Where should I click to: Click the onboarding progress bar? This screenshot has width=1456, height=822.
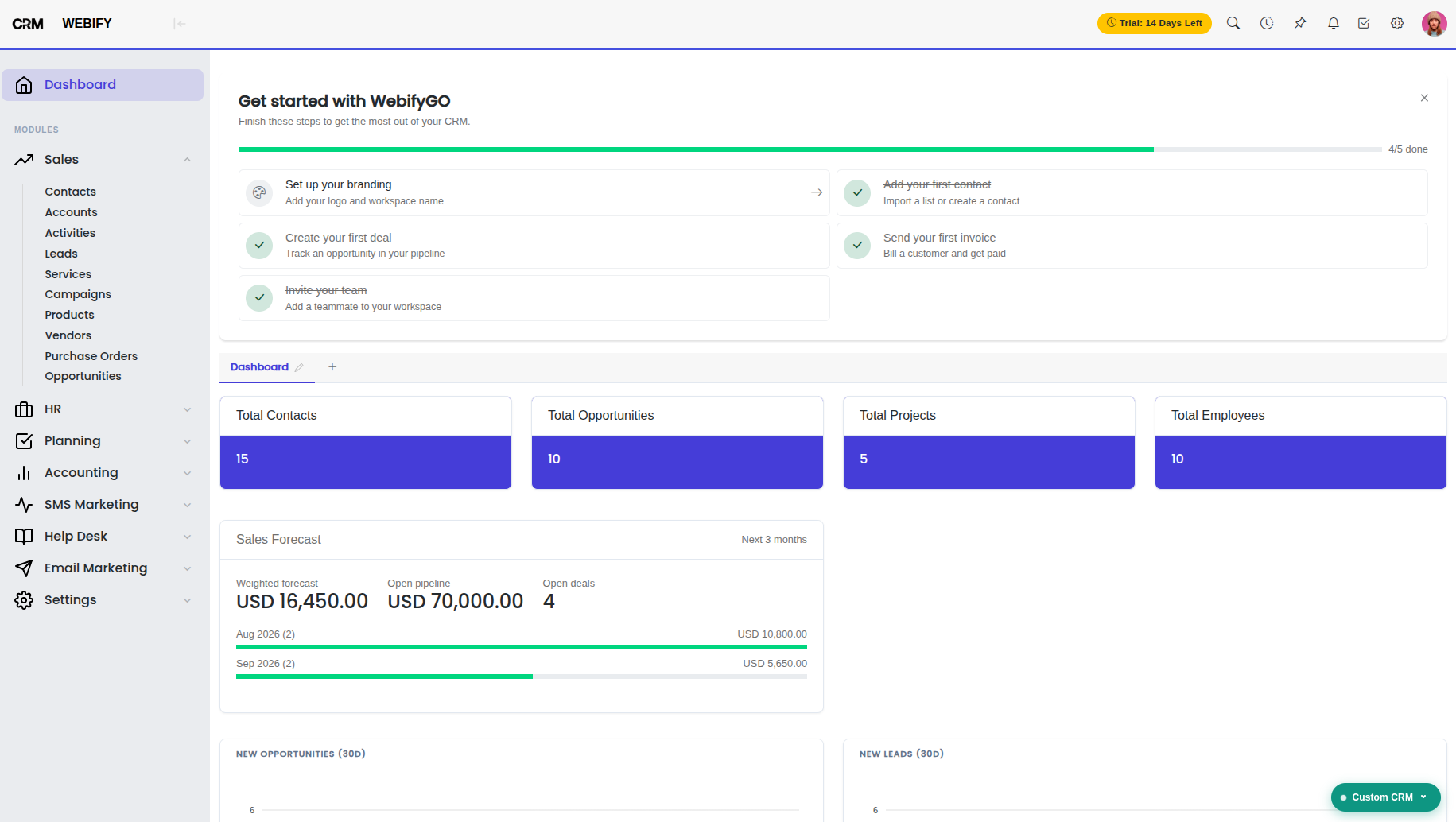coord(810,149)
